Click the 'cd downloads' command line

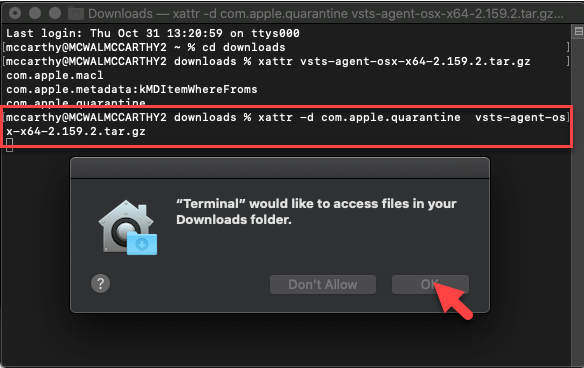point(145,47)
